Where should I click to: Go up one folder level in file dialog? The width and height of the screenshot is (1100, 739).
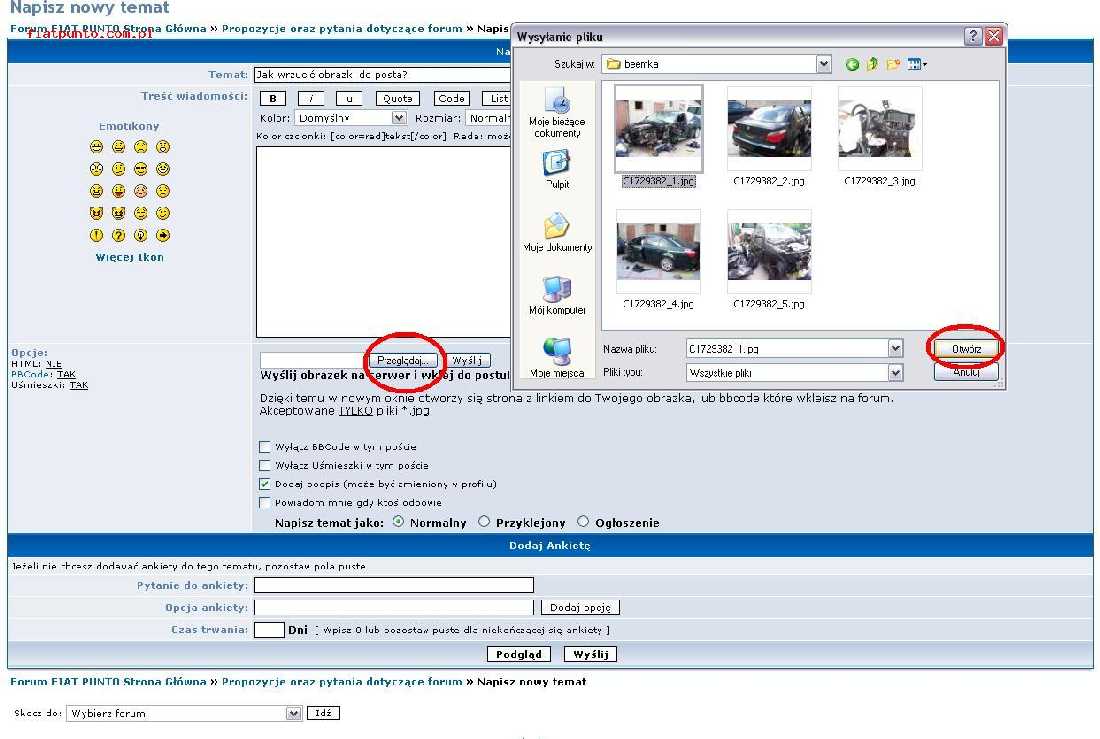(872, 64)
